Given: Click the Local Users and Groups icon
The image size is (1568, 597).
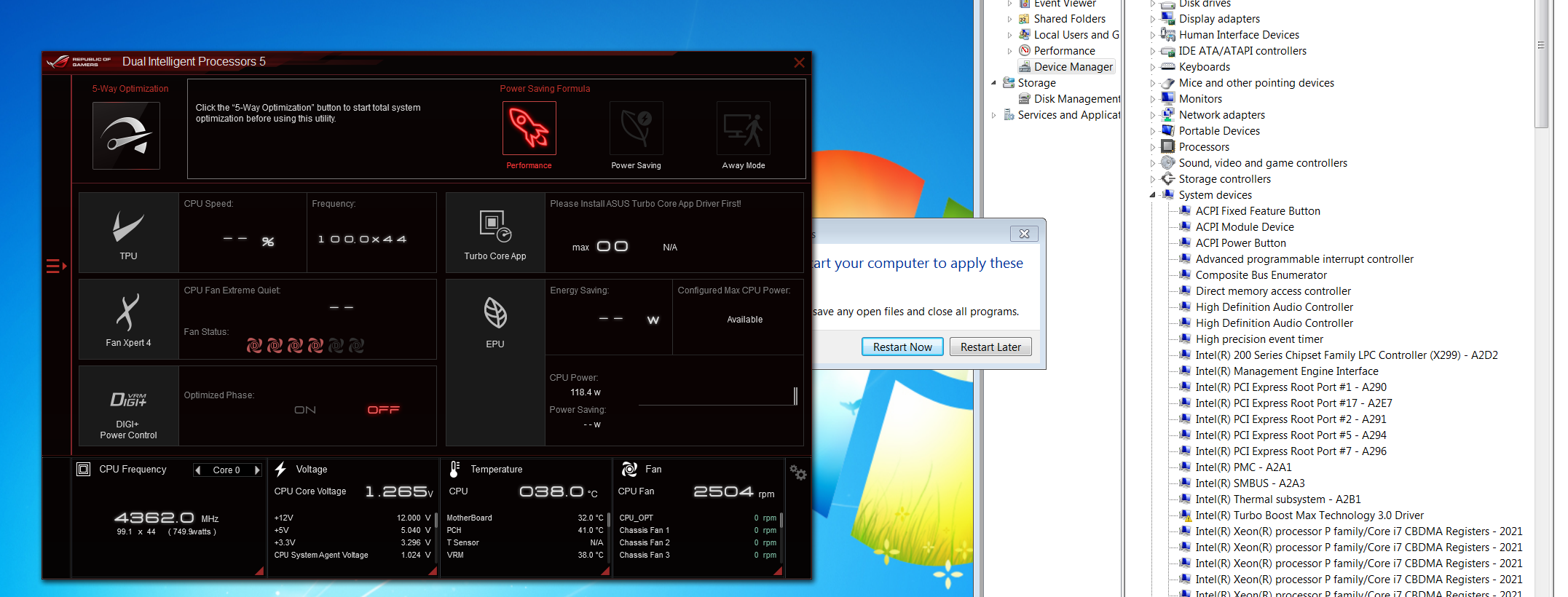Looking at the screenshot, I should 1025,35.
